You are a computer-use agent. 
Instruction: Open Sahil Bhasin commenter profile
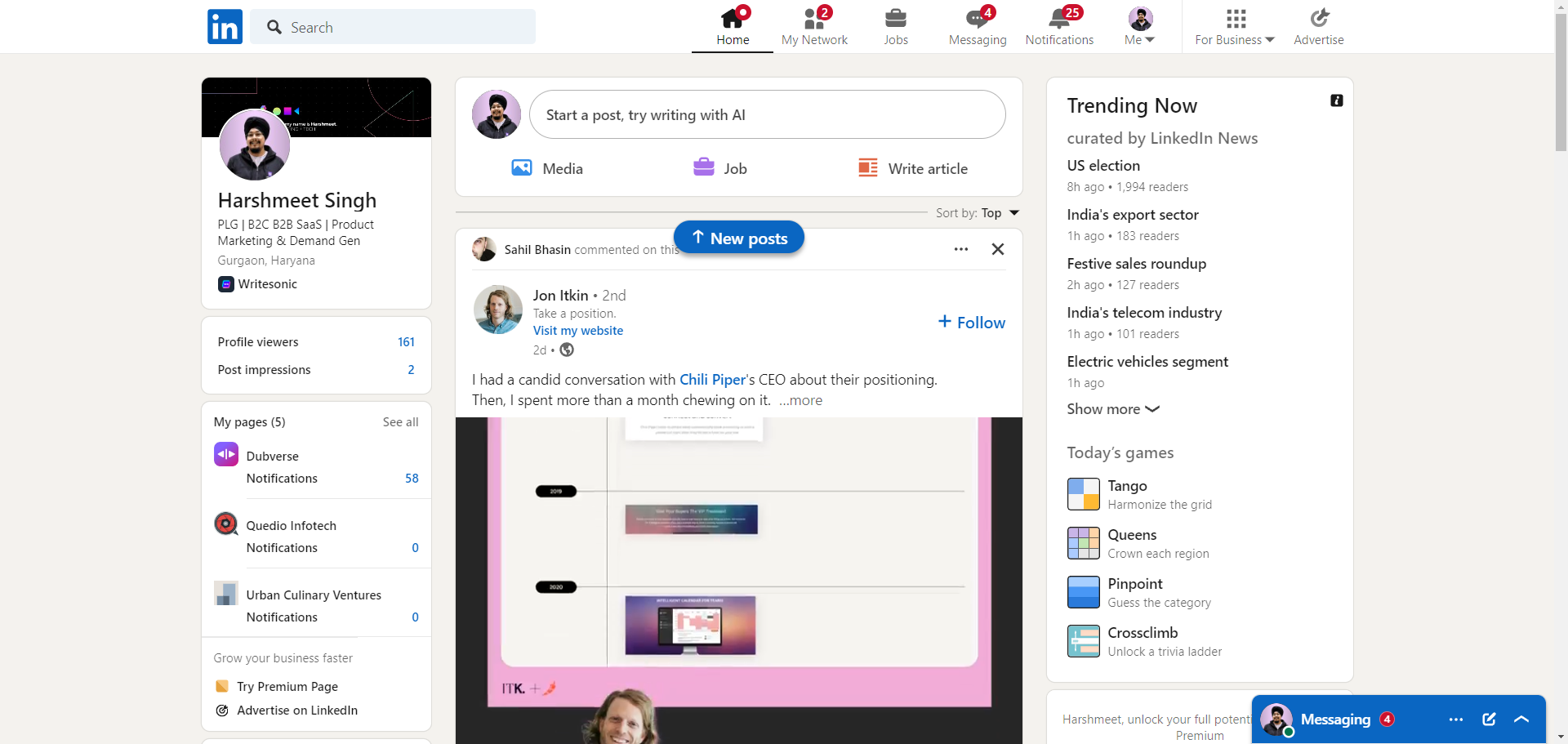tap(537, 250)
